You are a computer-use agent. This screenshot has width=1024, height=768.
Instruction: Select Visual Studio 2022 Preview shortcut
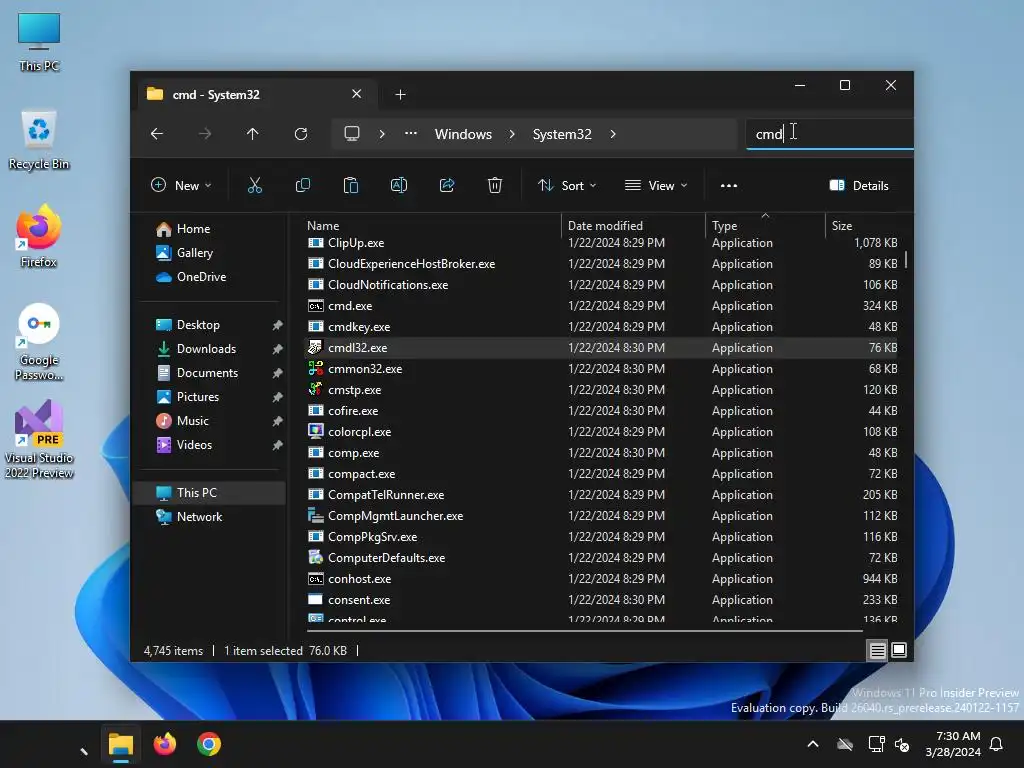click(x=39, y=440)
